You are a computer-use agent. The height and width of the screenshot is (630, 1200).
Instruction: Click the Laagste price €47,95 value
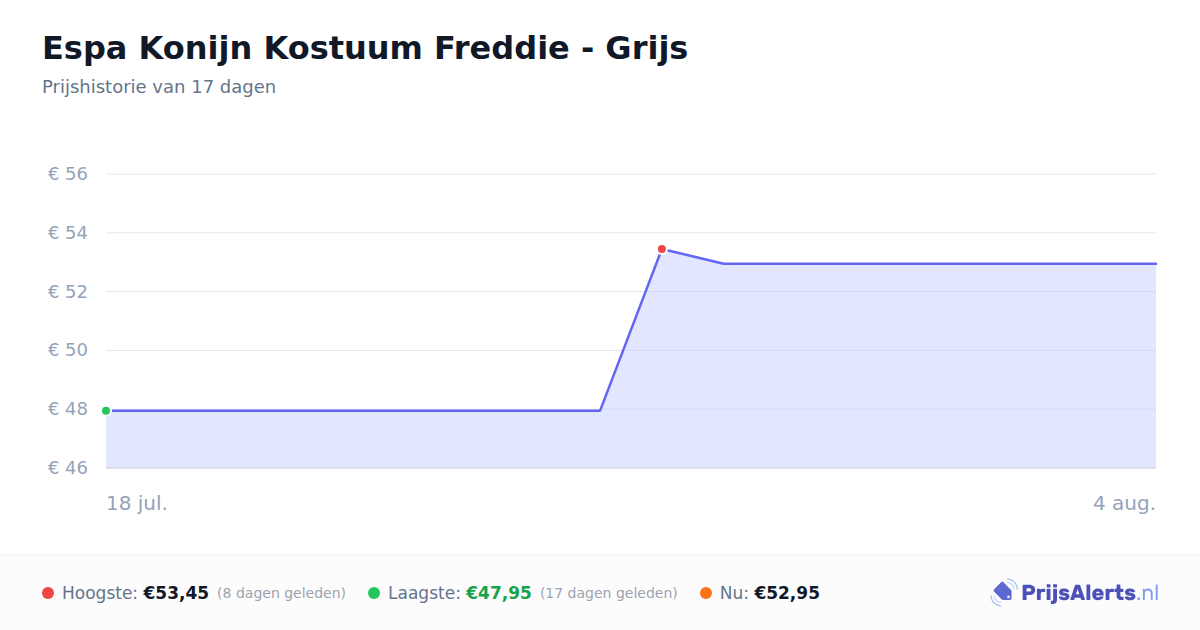499,593
